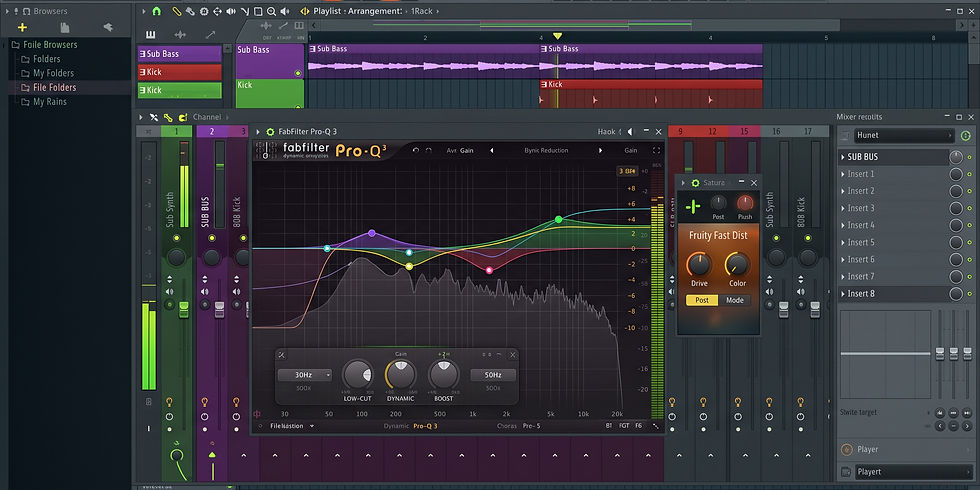Toggle the yellow LED on Sub Synth channel 1
The height and width of the screenshot is (490, 980).
pos(176,238)
